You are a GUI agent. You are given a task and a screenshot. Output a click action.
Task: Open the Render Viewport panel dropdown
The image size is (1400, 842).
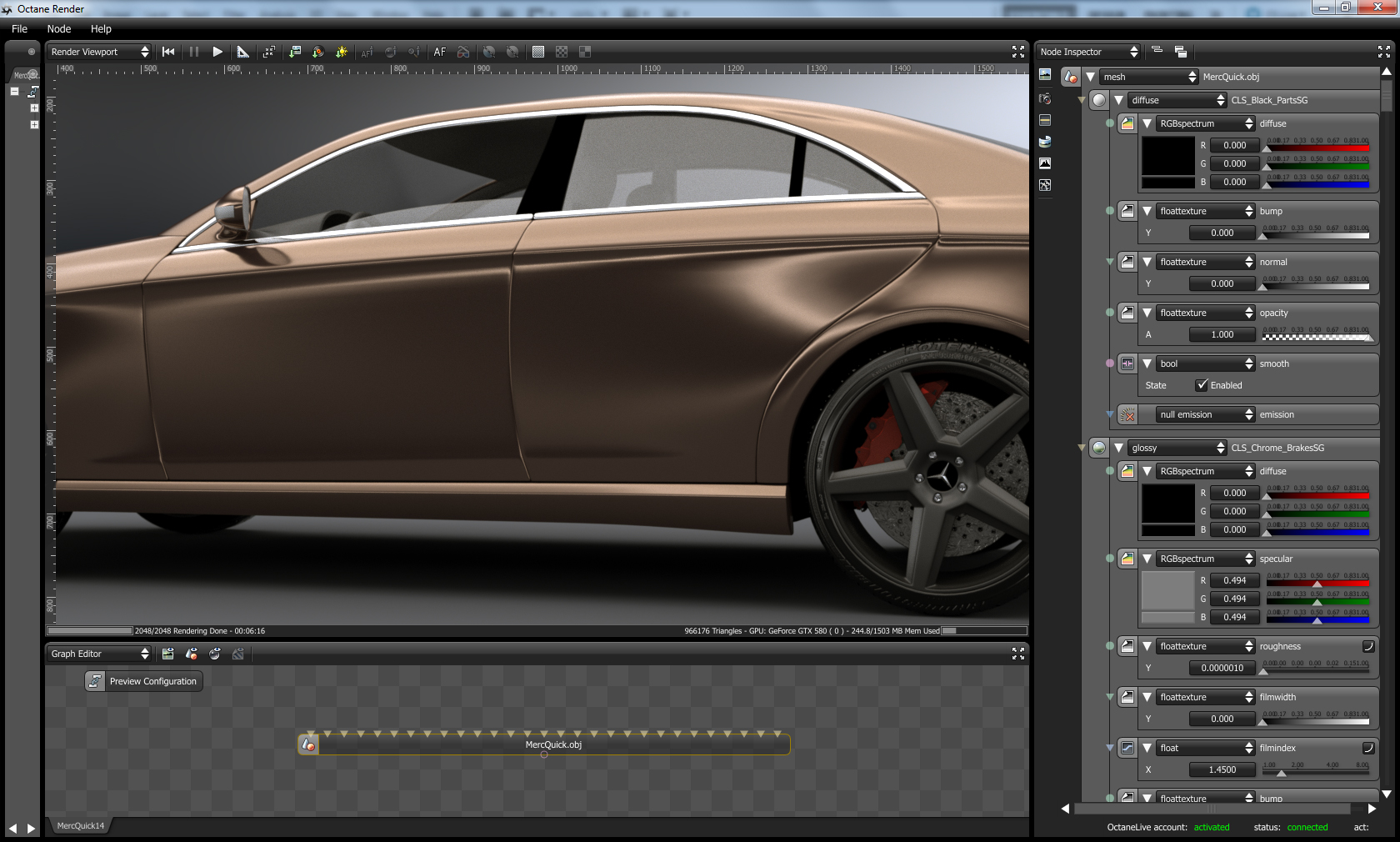[99, 52]
